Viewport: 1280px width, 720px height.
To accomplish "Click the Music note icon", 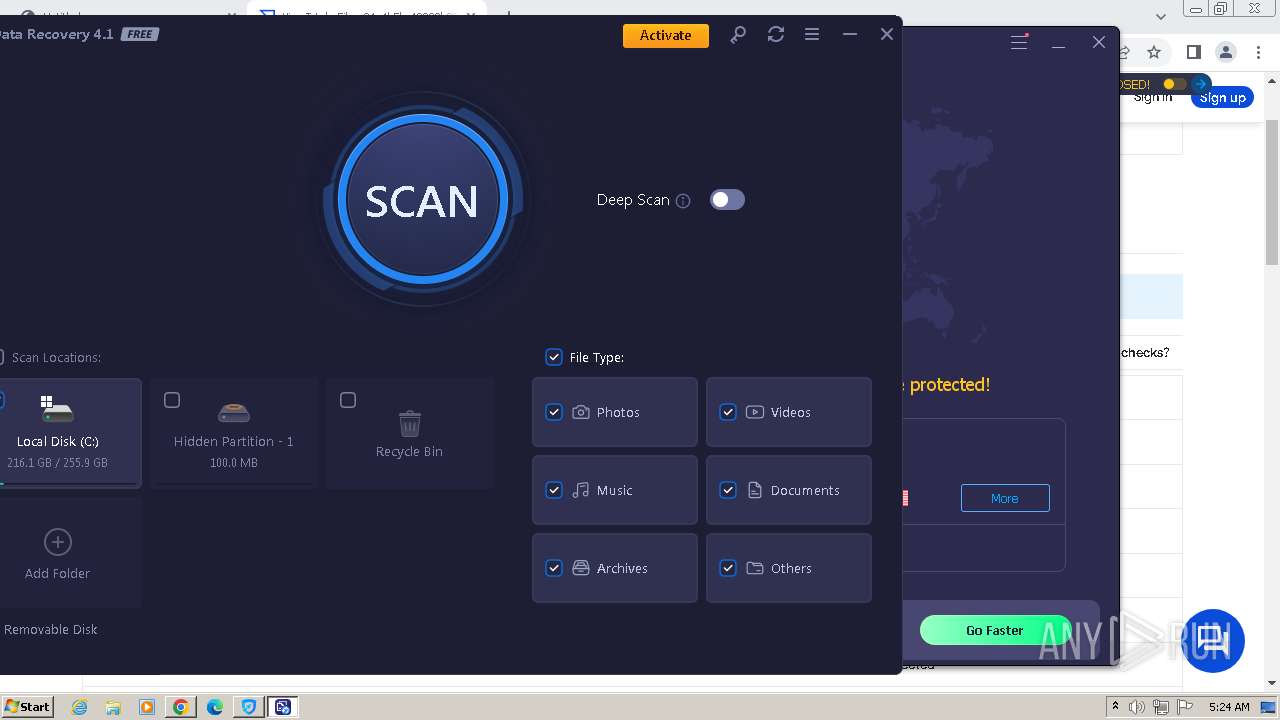I will pos(581,490).
